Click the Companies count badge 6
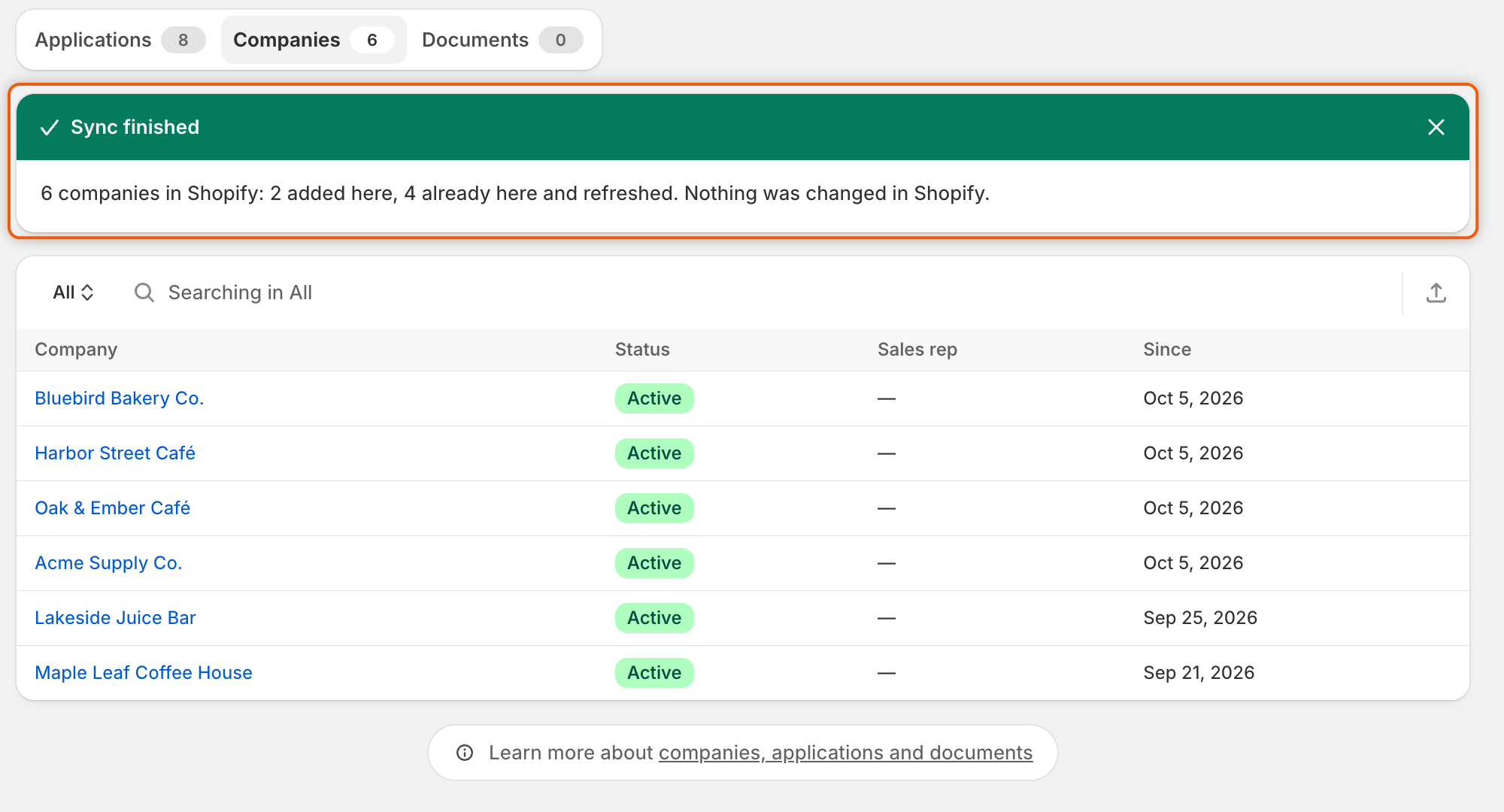 click(x=371, y=40)
